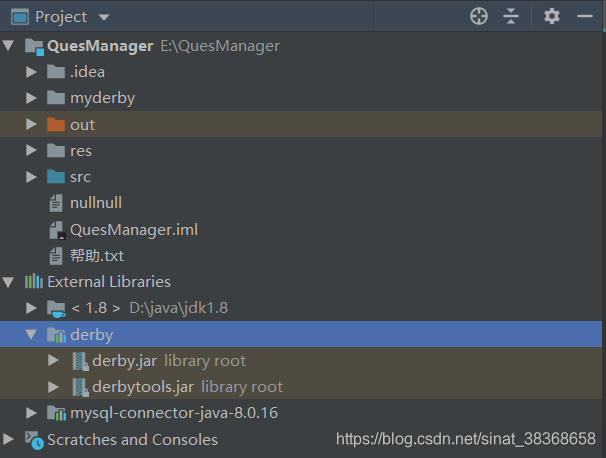Expand the src folder arrow
This screenshot has height=458, width=606.
(31, 177)
